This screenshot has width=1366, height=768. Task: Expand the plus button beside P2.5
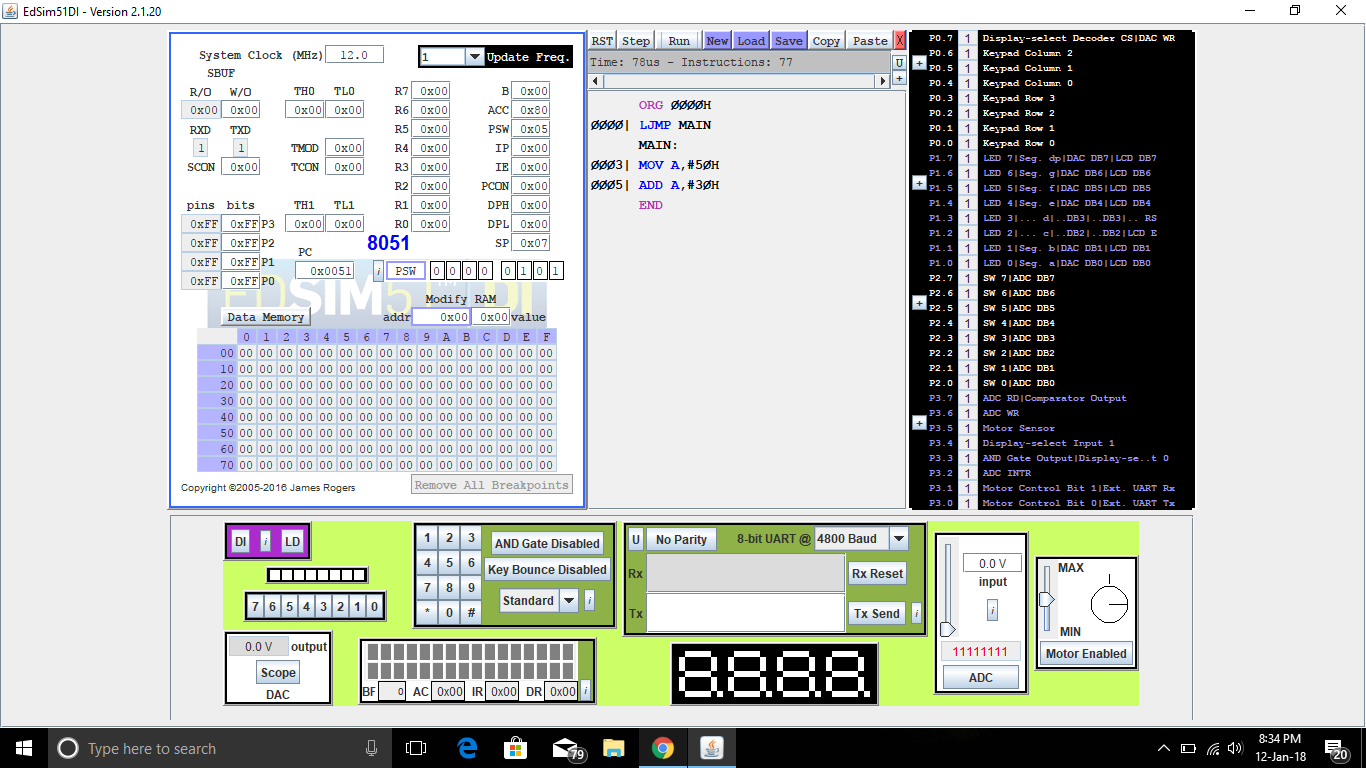click(919, 302)
